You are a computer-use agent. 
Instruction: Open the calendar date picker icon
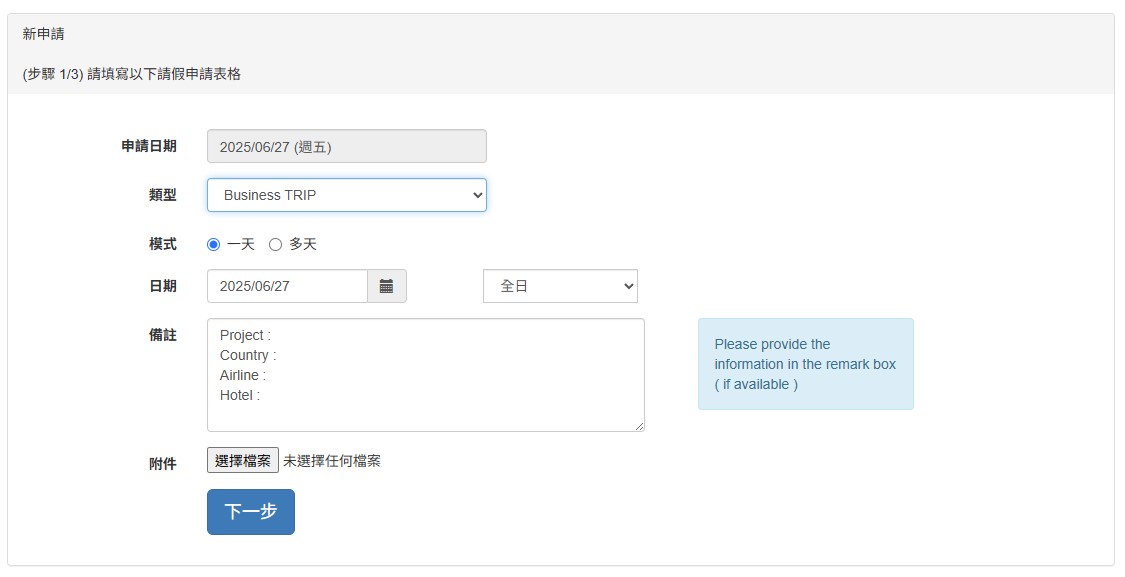387,286
